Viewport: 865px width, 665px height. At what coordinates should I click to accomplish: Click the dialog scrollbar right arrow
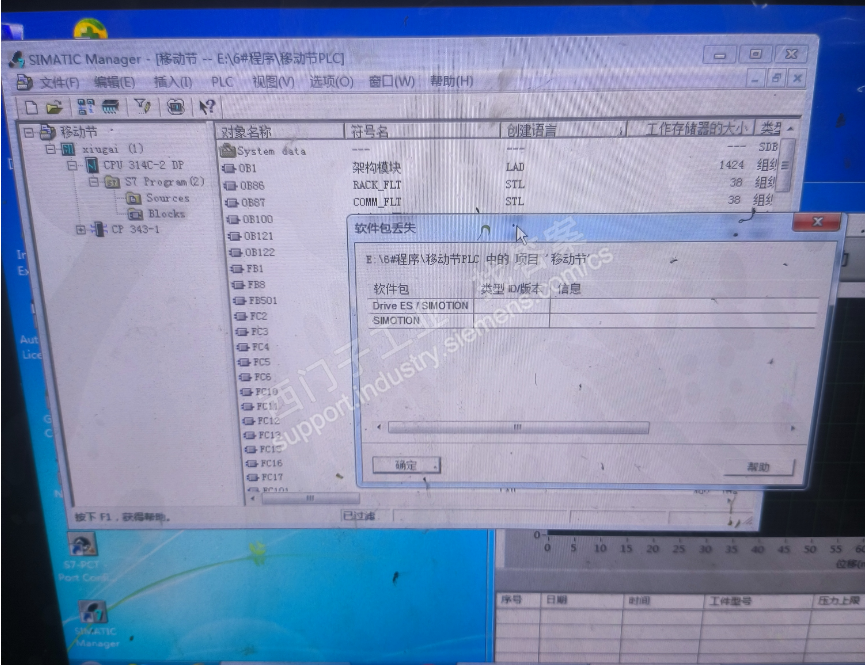[x=793, y=428]
